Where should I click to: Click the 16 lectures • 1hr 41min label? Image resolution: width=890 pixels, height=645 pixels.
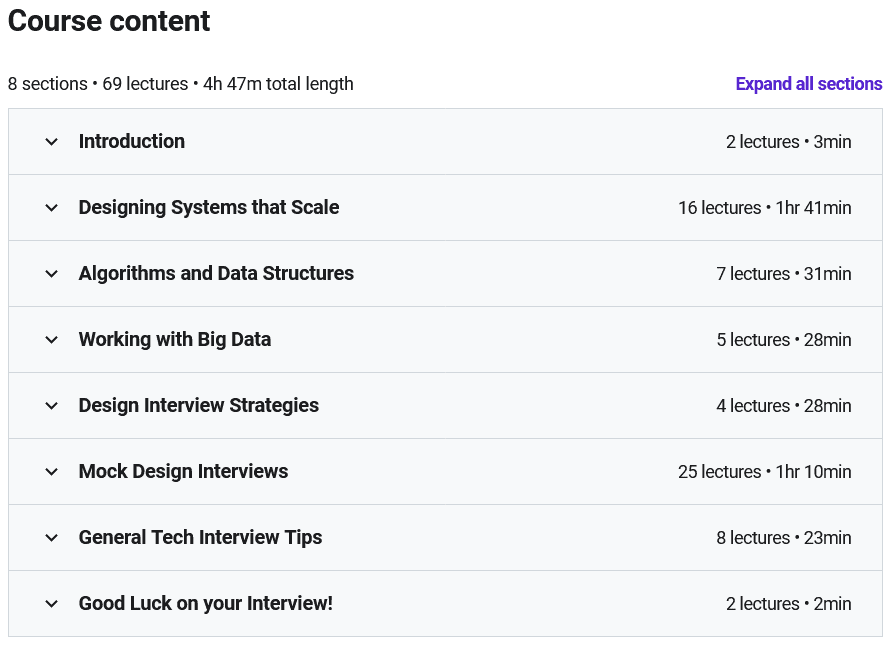click(x=764, y=208)
